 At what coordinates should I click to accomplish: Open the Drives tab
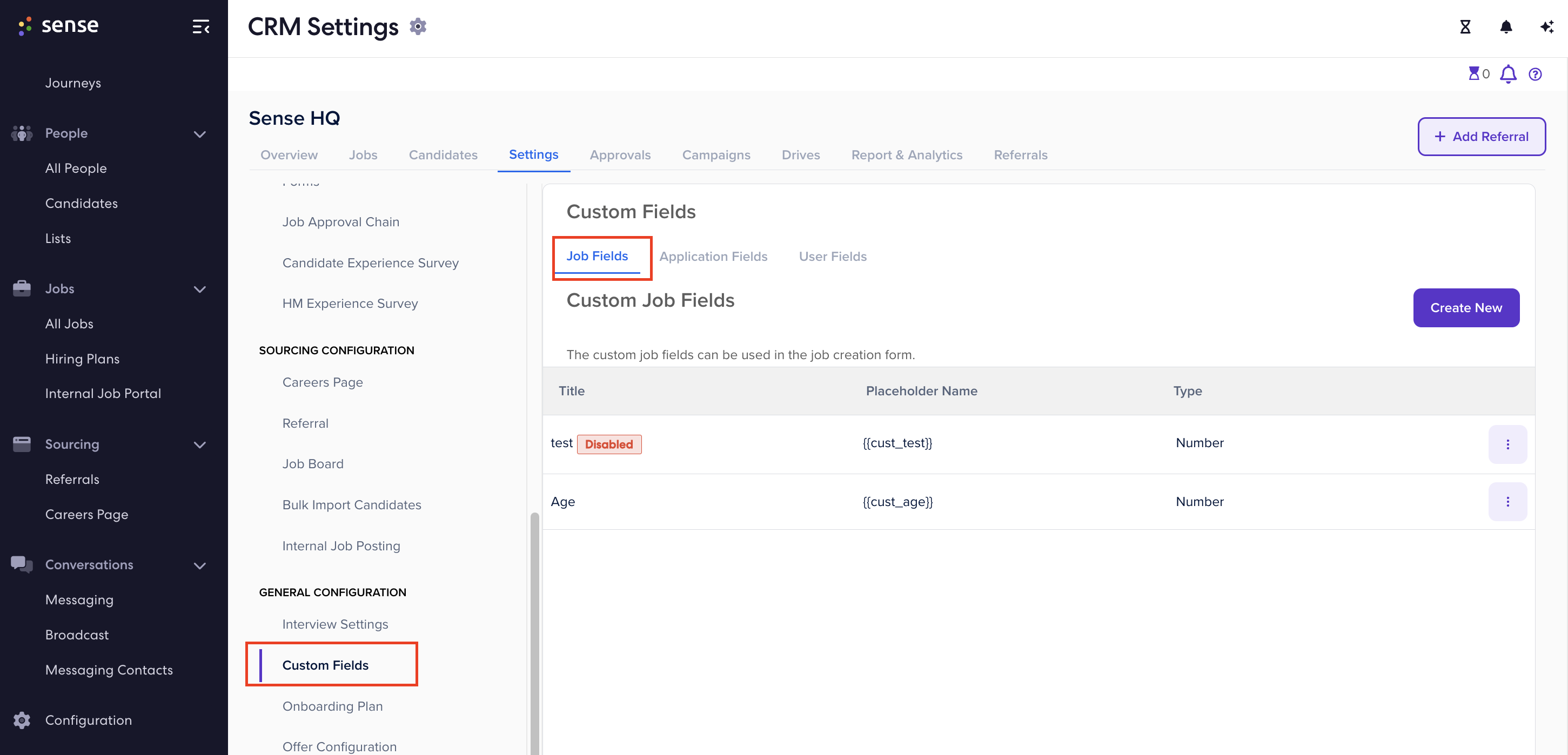tap(801, 155)
